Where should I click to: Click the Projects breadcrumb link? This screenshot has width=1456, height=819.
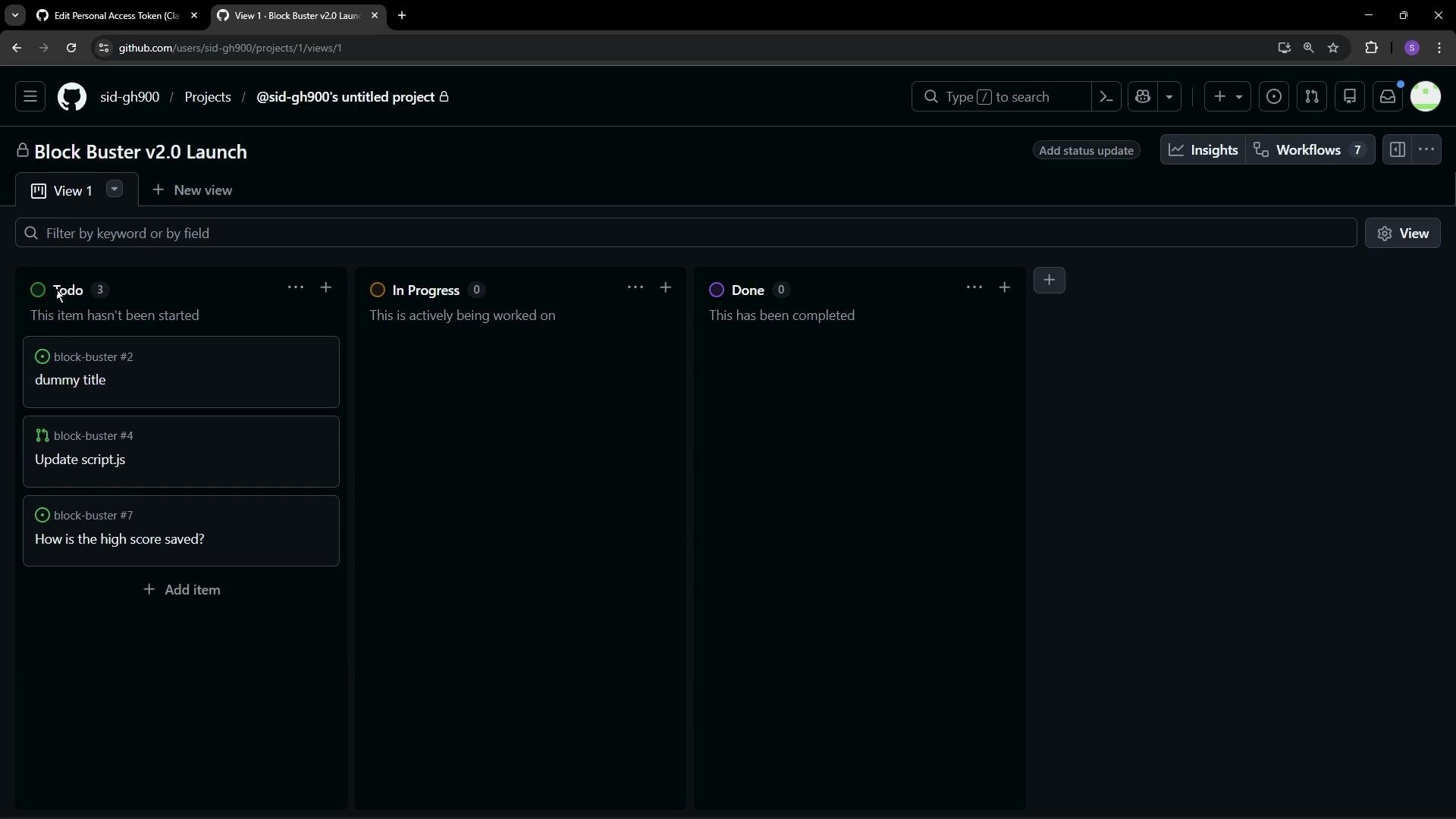208,97
